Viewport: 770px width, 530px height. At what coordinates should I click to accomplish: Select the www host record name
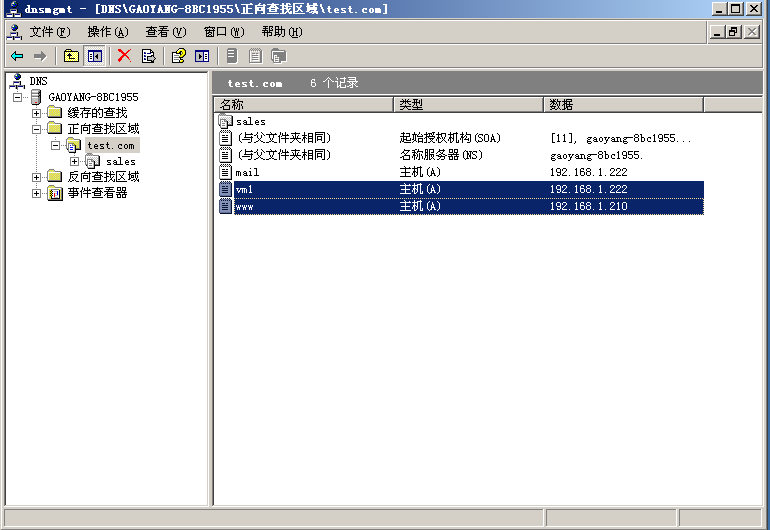[x=244, y=207]
